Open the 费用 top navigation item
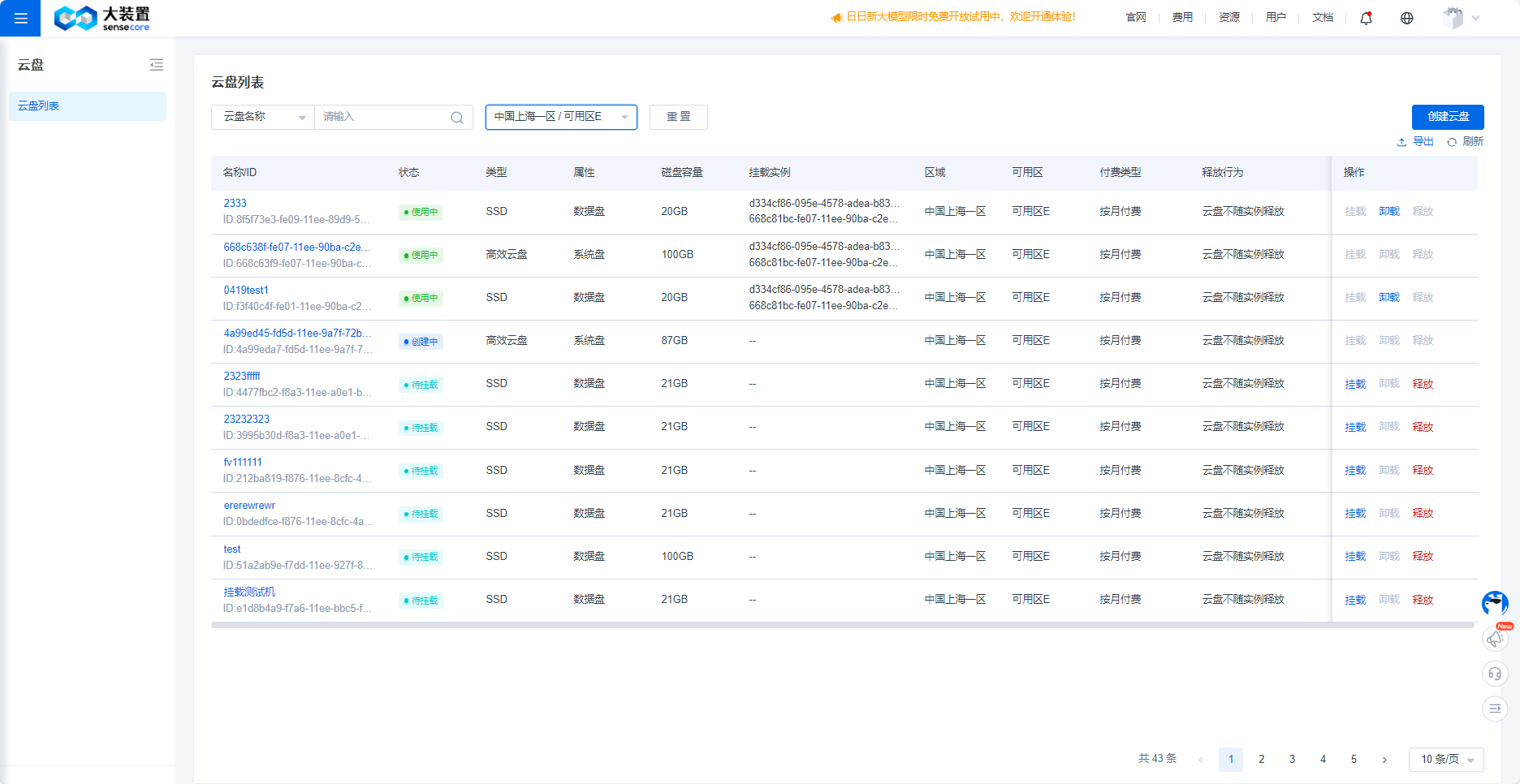This screenshot has width=1520, height=784. pos(1182,17)
